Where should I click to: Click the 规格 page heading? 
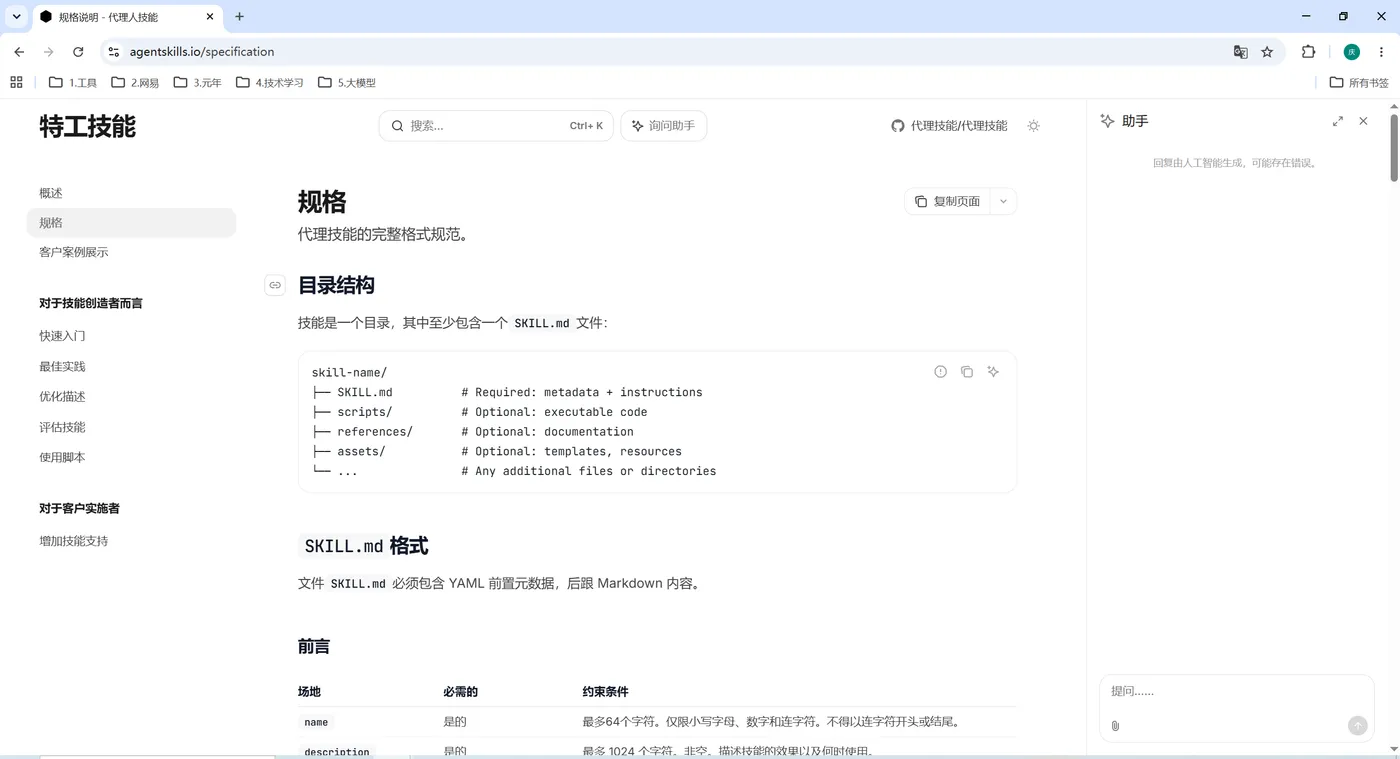[322, 202]
